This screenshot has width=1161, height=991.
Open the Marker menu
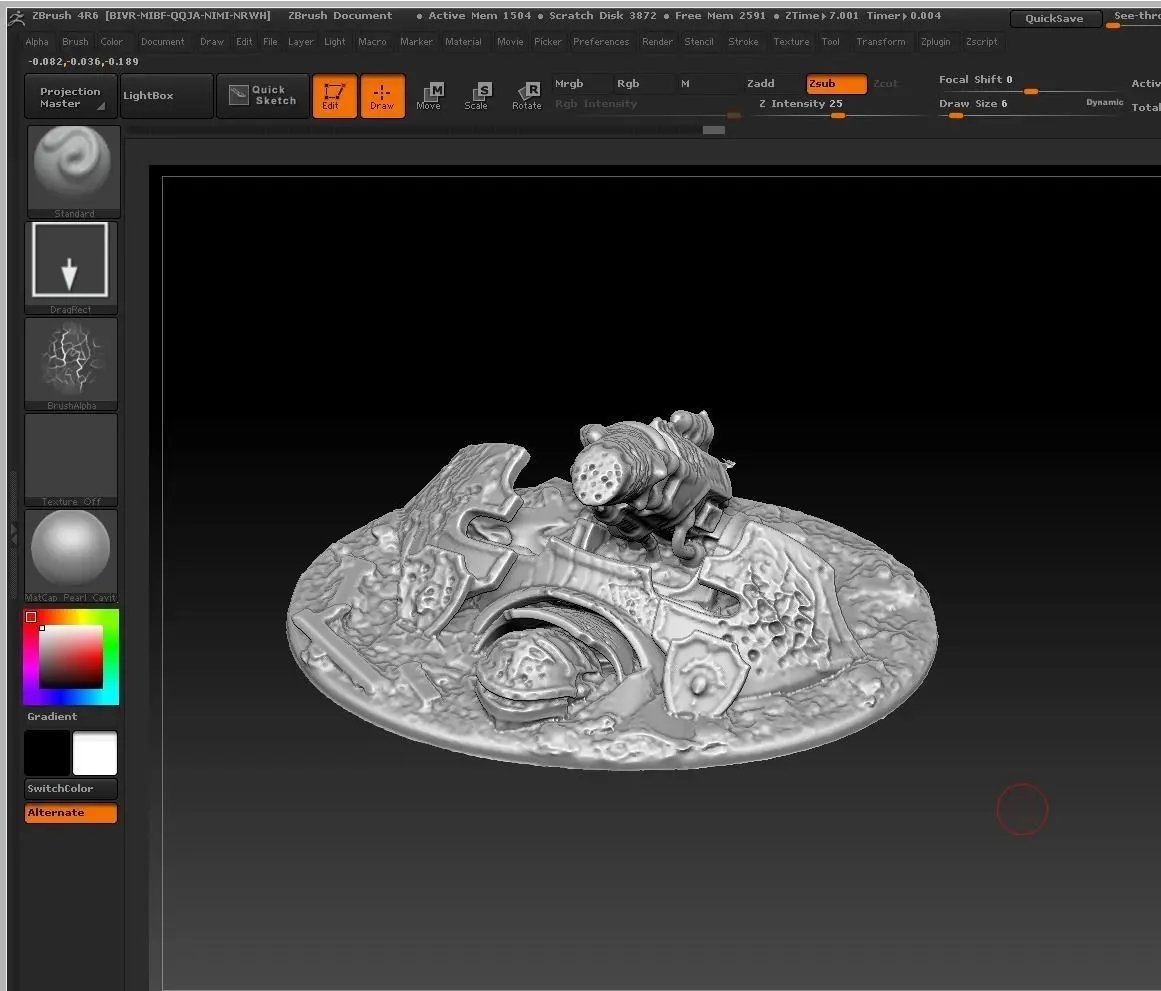tap(416, 42)
